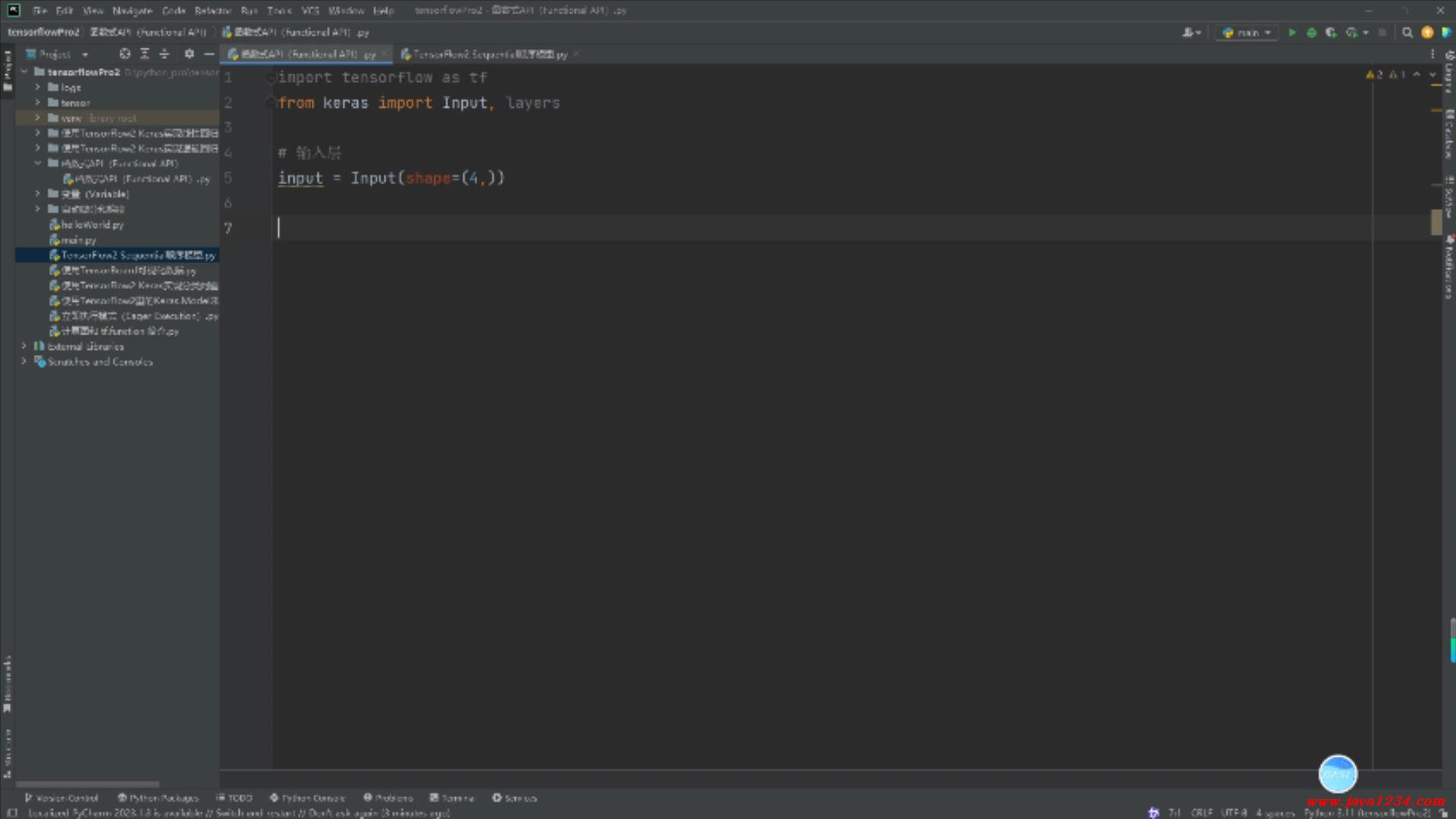Expand the logs folder

[x=37, y=87]
